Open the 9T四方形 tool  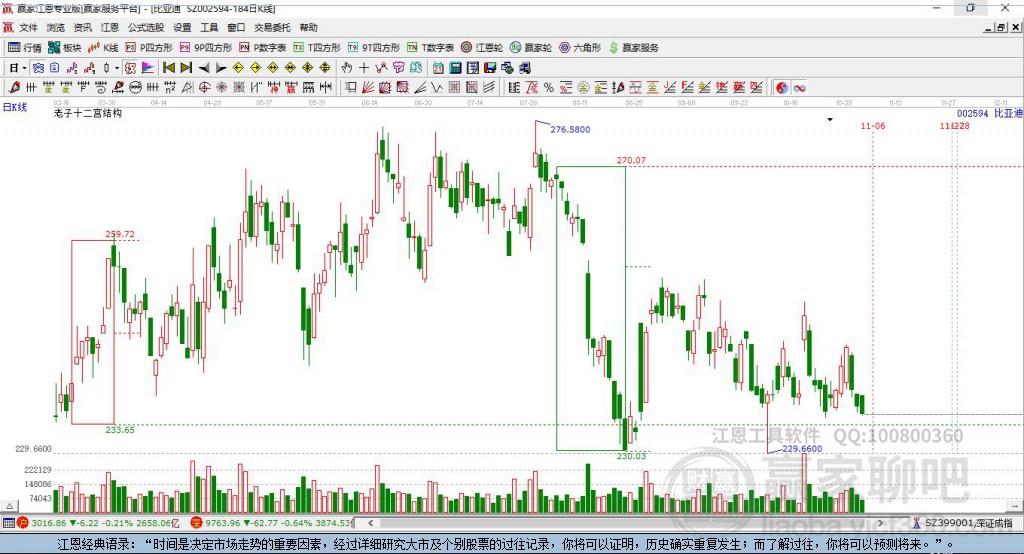tap(374, 48)
